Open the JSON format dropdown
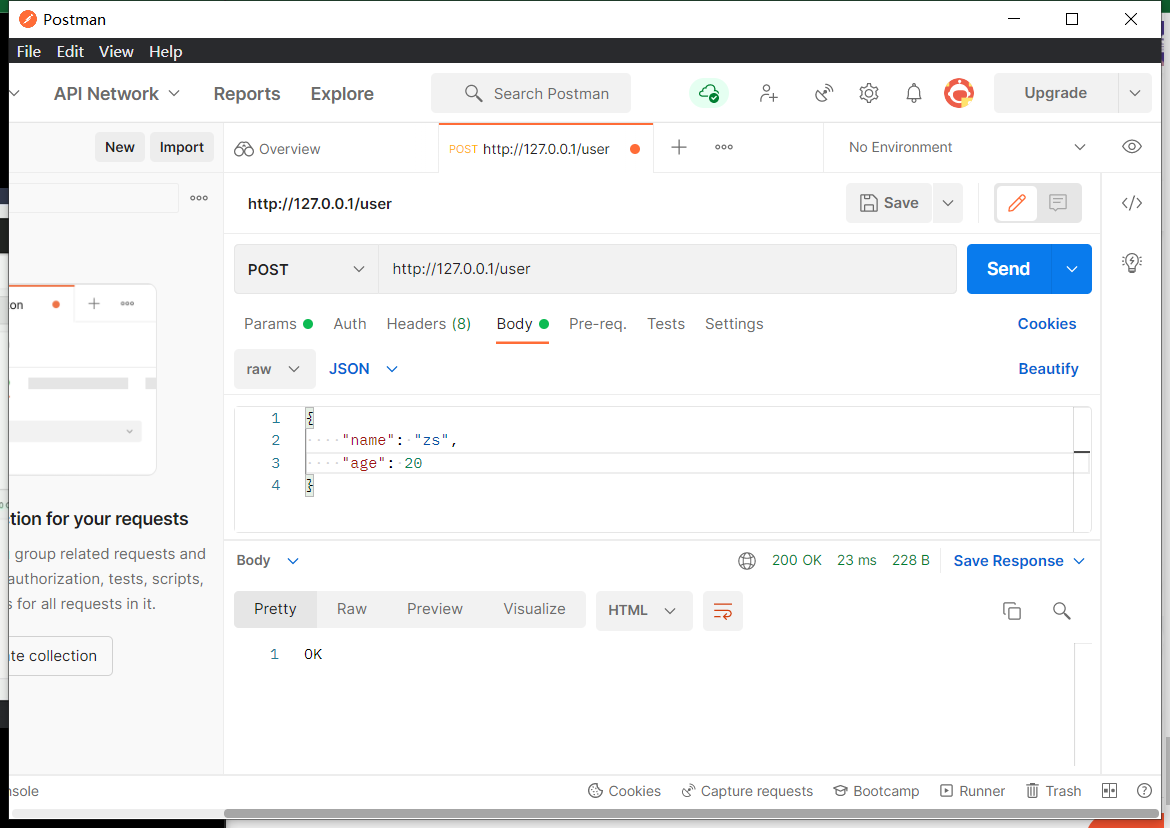Viewport: 1170px width, 828px height. (x=363, y=369)
